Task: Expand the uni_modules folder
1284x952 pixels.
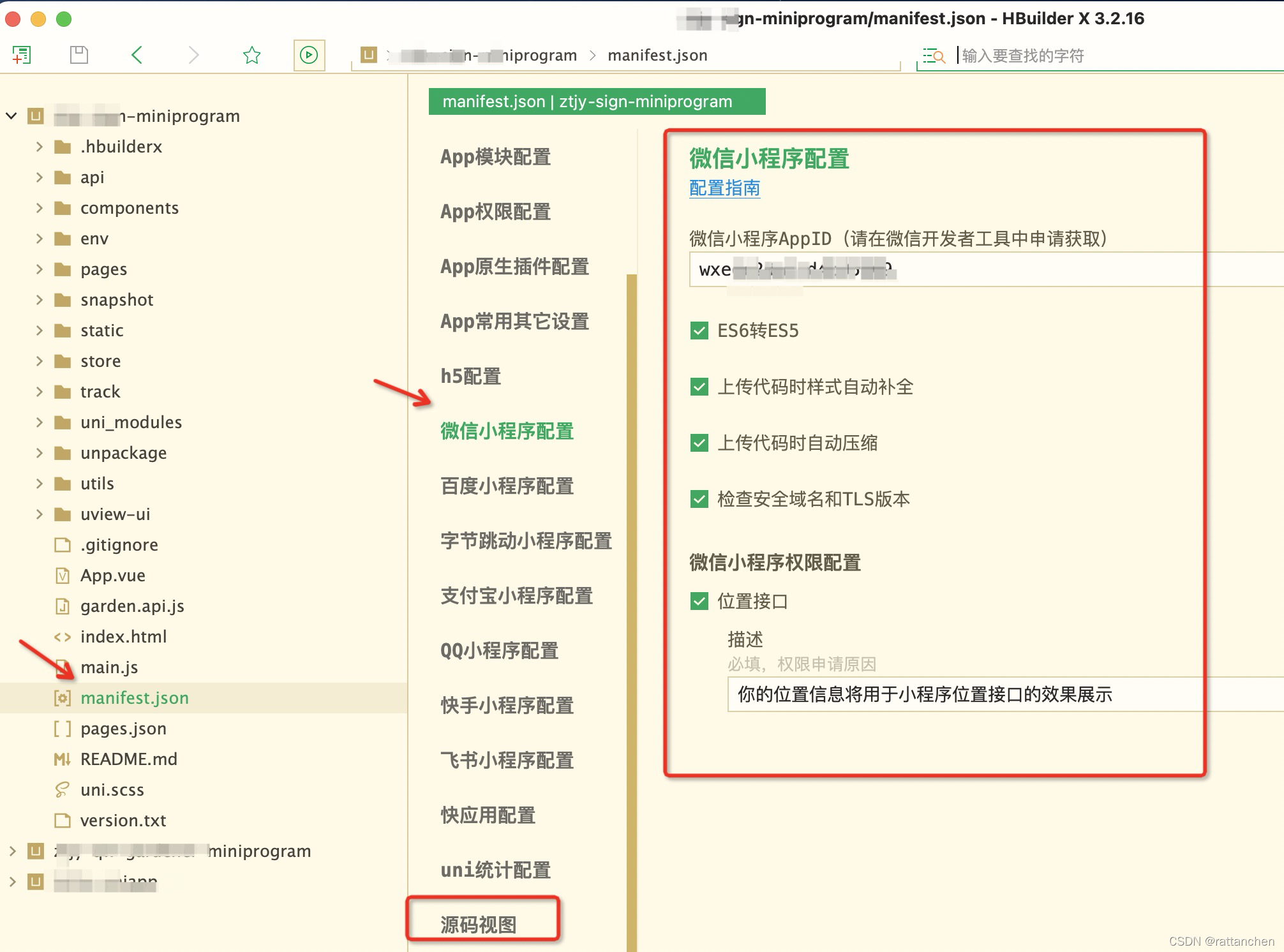Action: (40, 423)
